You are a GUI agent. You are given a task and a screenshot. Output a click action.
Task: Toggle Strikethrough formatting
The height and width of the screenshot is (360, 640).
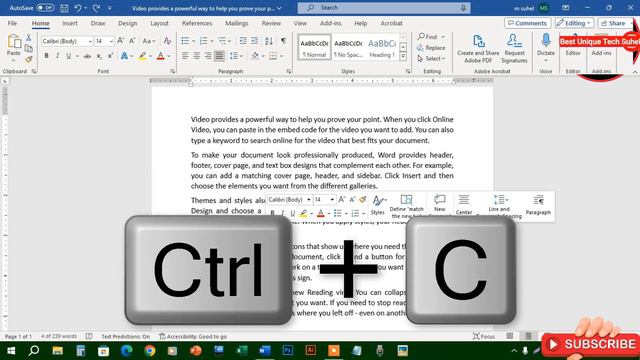(87, 56)
